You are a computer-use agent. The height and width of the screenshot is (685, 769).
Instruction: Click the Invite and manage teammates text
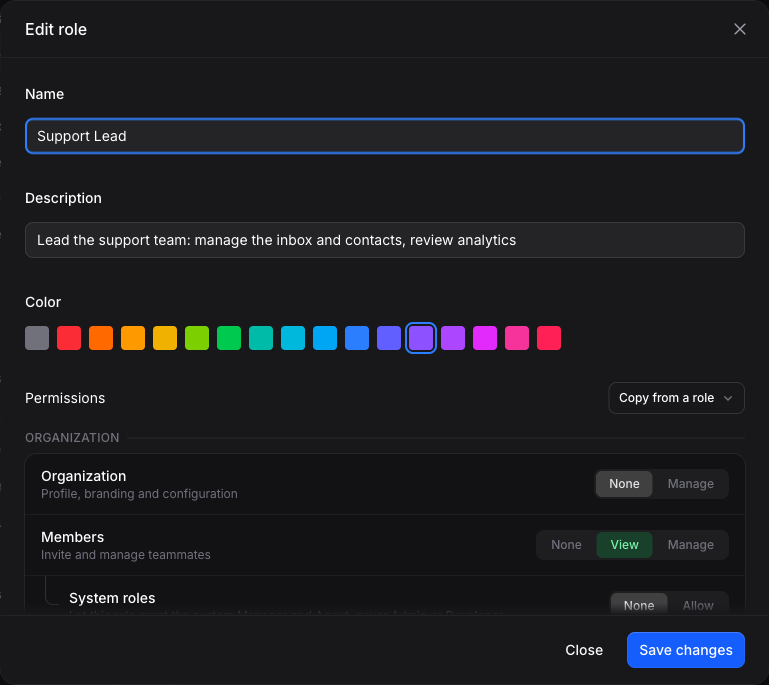point(126,555)
